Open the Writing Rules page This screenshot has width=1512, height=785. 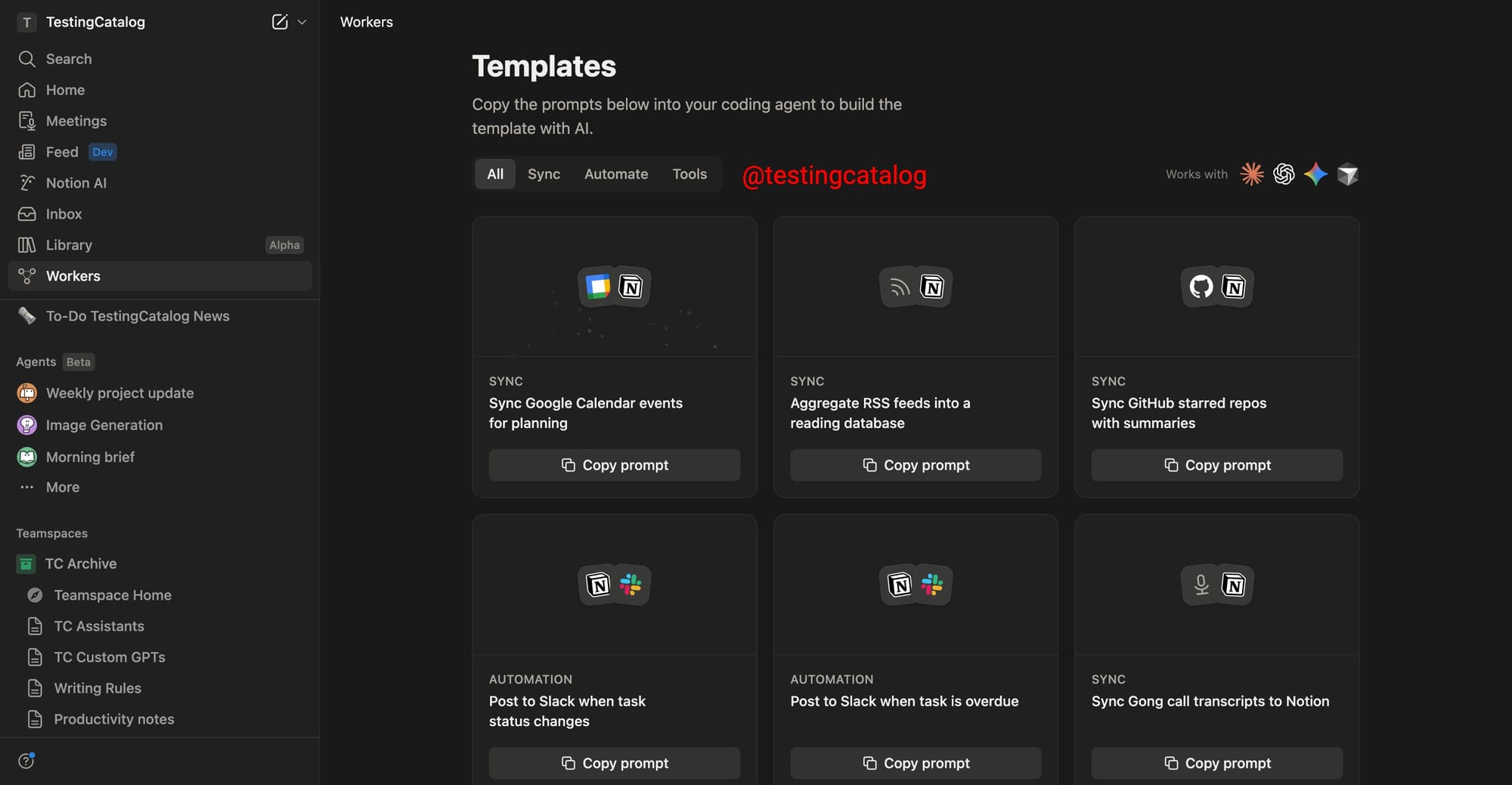point(98,688)
